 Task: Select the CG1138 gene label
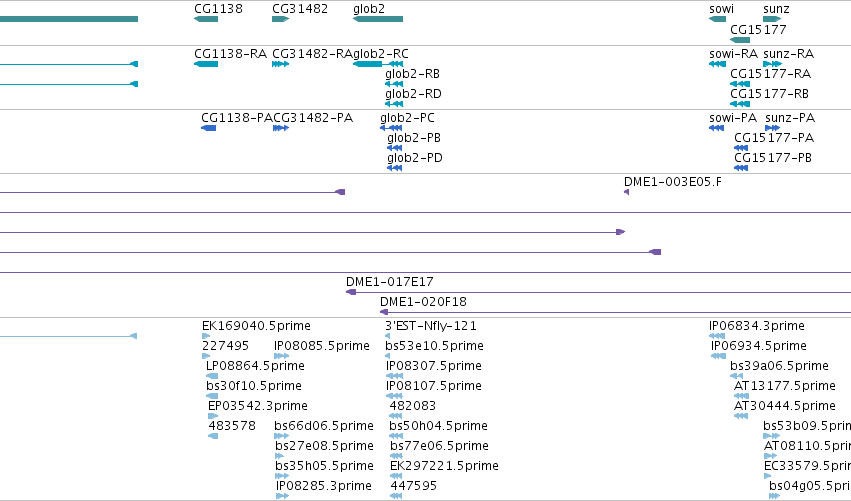tap(218, 9)
